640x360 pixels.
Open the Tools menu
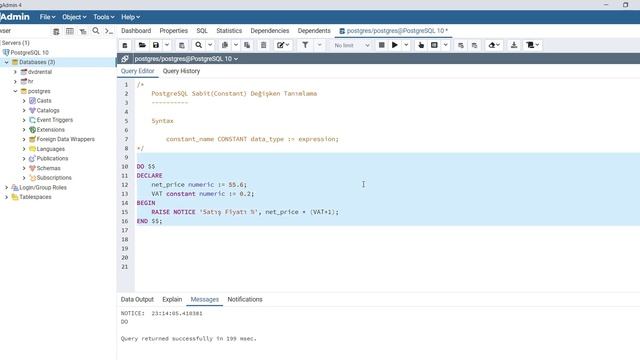click(x=104, y=17)
